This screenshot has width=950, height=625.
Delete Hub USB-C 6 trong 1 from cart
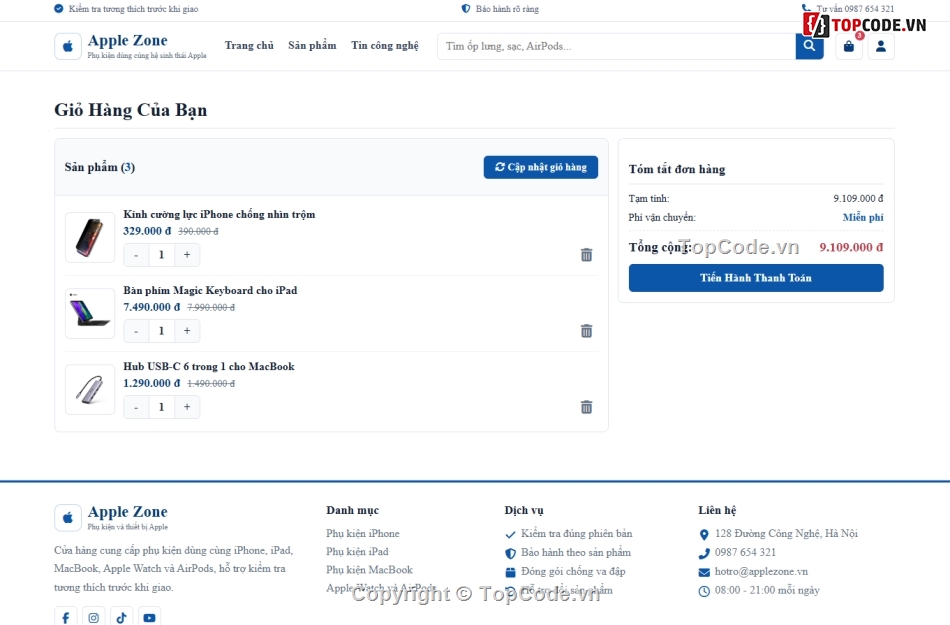coord(586,407)
